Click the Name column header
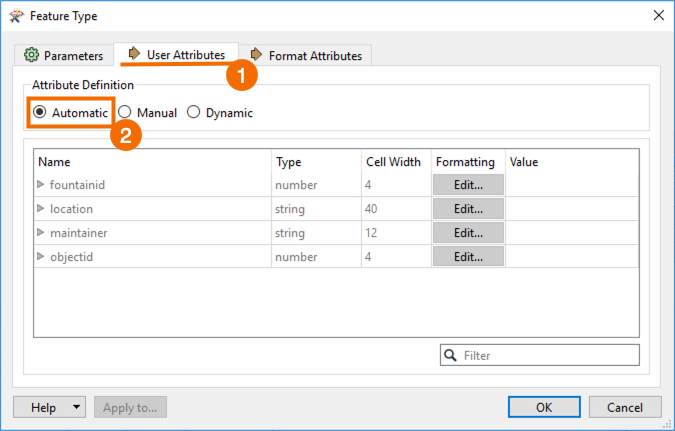This screenshot has width=675, height=431. pos(153,162)
